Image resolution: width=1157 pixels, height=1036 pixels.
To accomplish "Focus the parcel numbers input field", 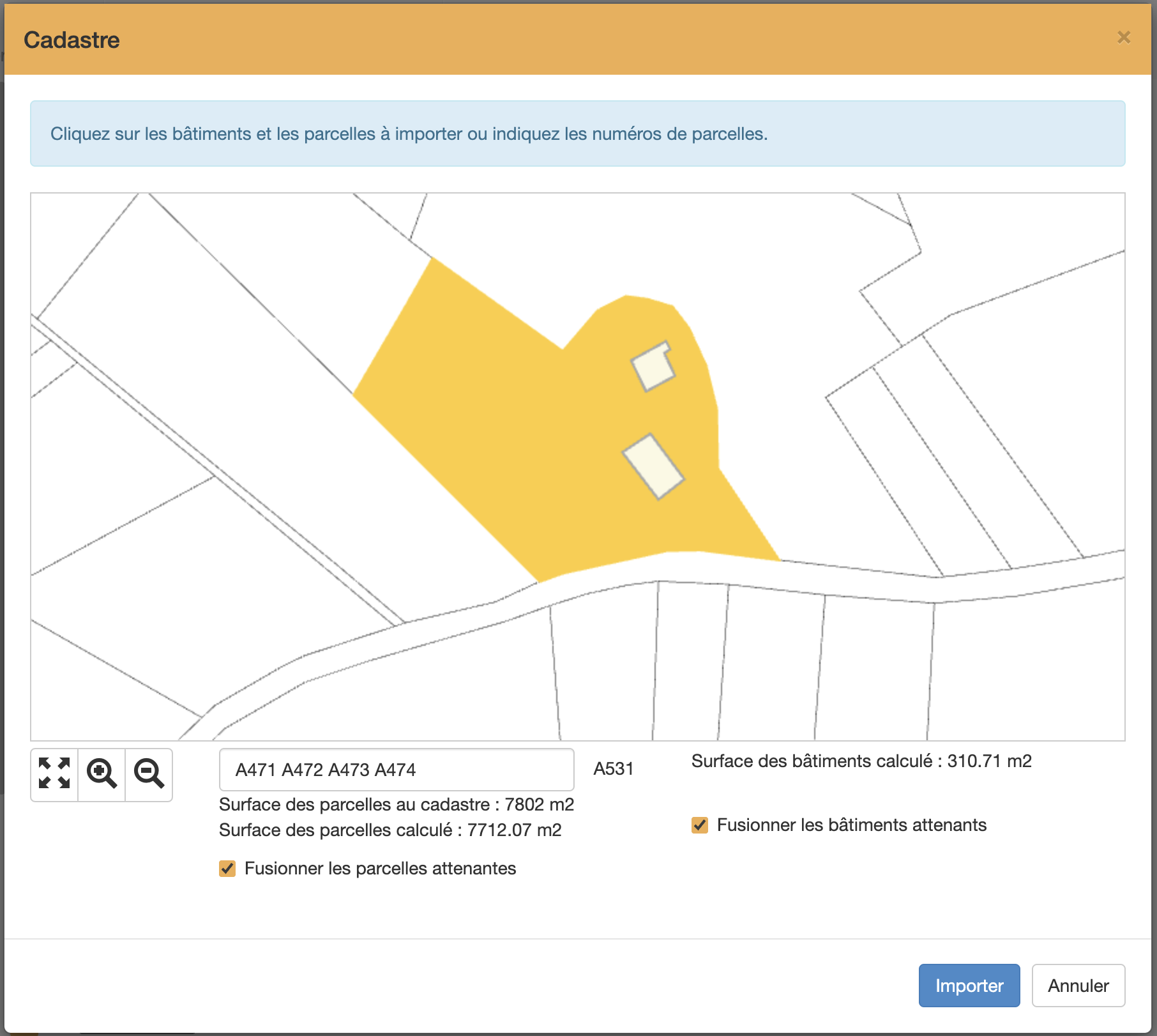I will coord(396,770).
